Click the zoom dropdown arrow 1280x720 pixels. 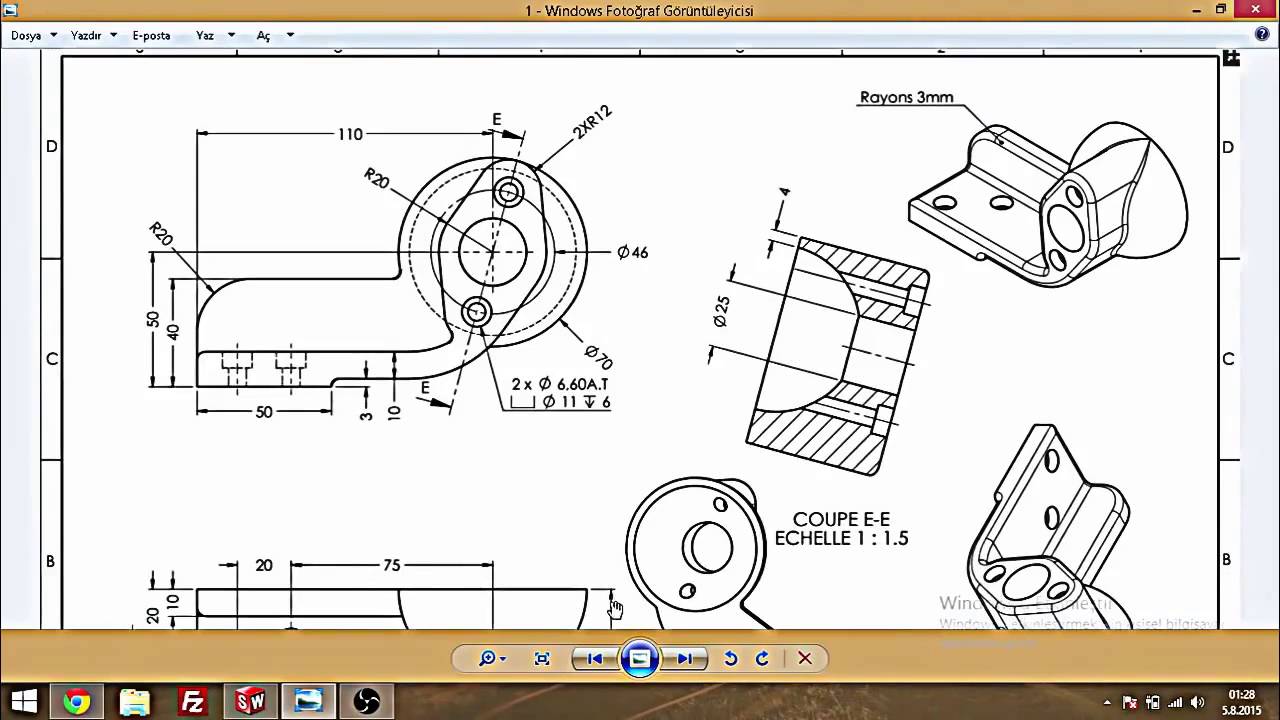502,659
